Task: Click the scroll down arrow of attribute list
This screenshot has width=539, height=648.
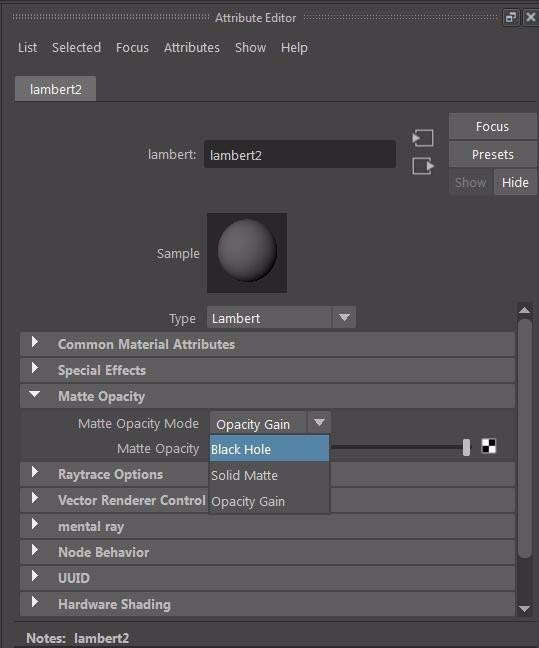Action: pyautogui.click(x=525, y=609)
